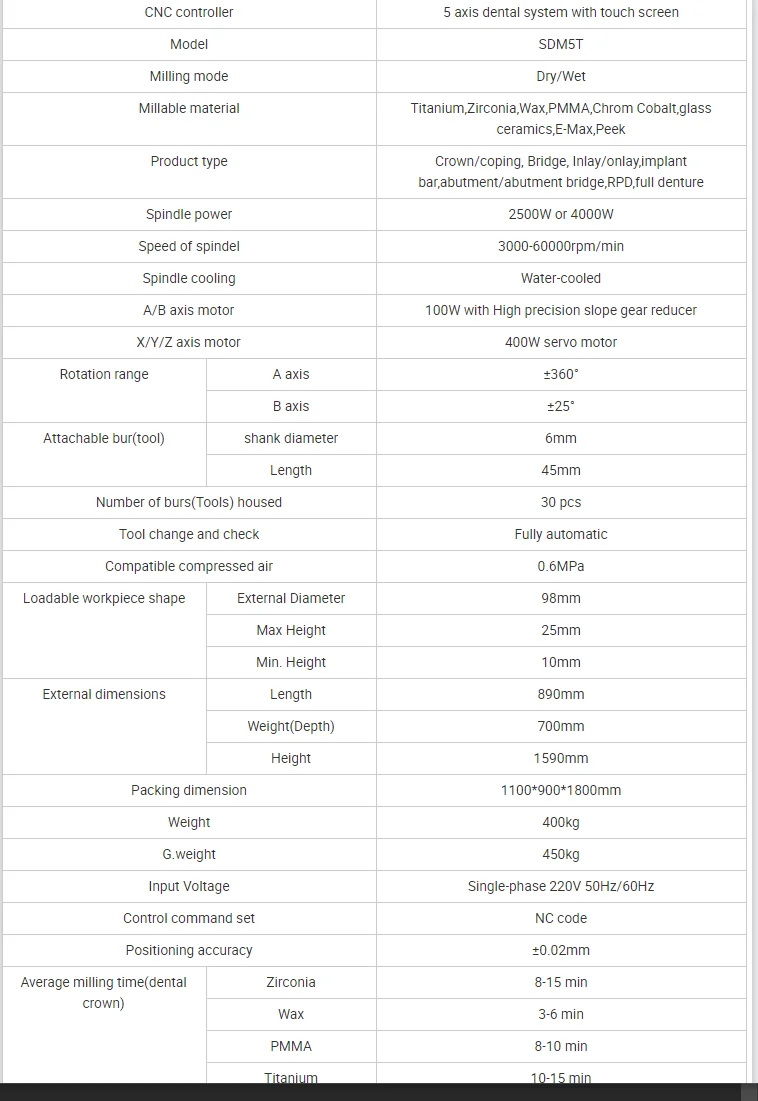Screen dimensions: 758x1101
Task: Select the B axis sub-label cell
Action: click(x=291, y=407)
